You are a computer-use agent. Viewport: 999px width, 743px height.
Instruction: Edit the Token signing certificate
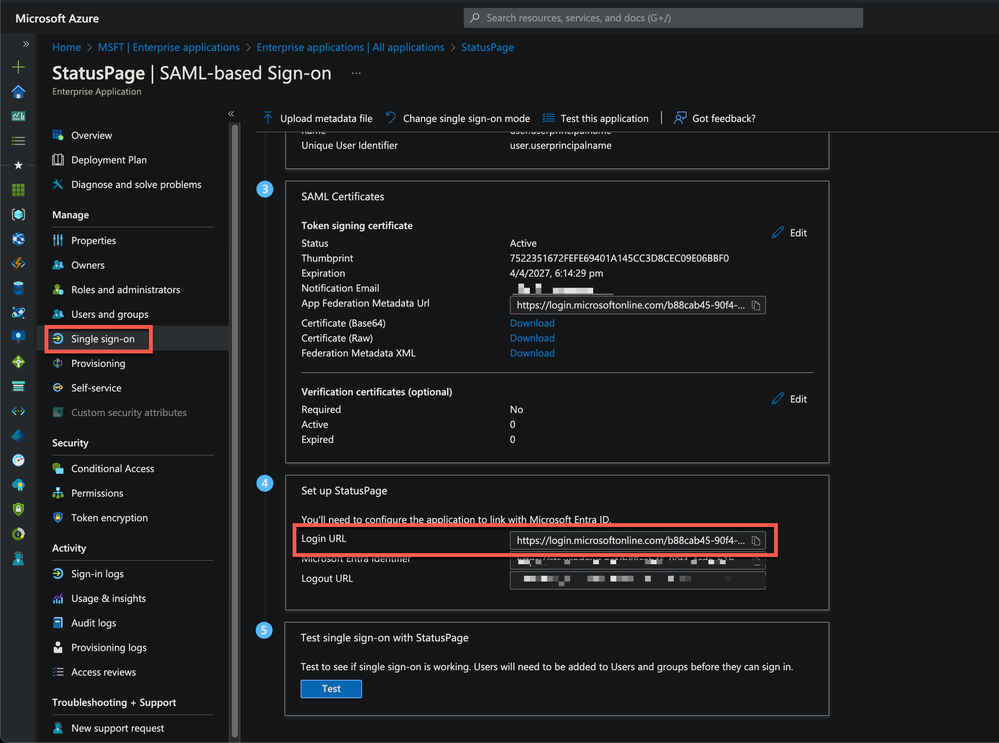tap(789, 233)
